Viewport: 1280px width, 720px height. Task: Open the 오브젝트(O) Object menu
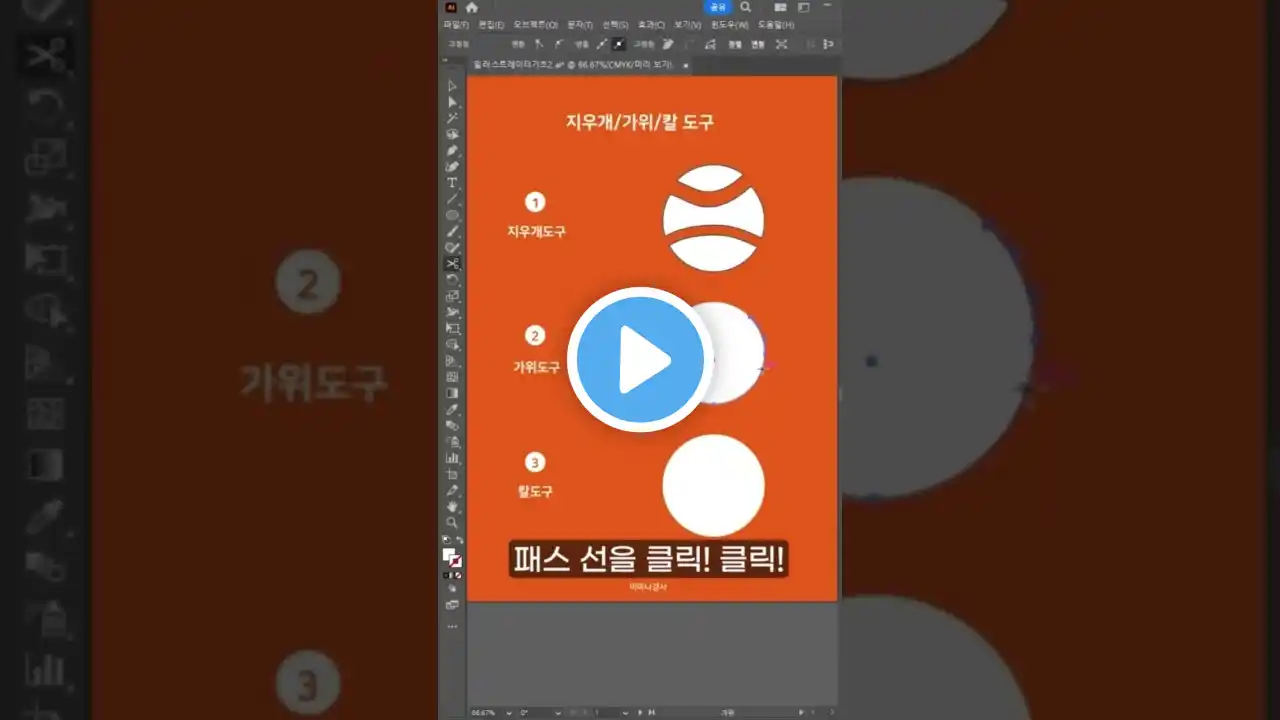535,25
